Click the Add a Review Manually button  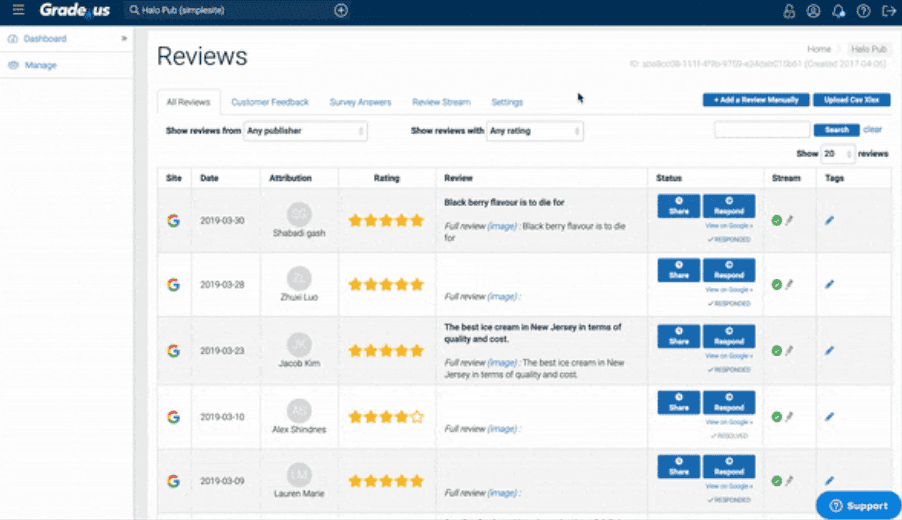(755, 100)
